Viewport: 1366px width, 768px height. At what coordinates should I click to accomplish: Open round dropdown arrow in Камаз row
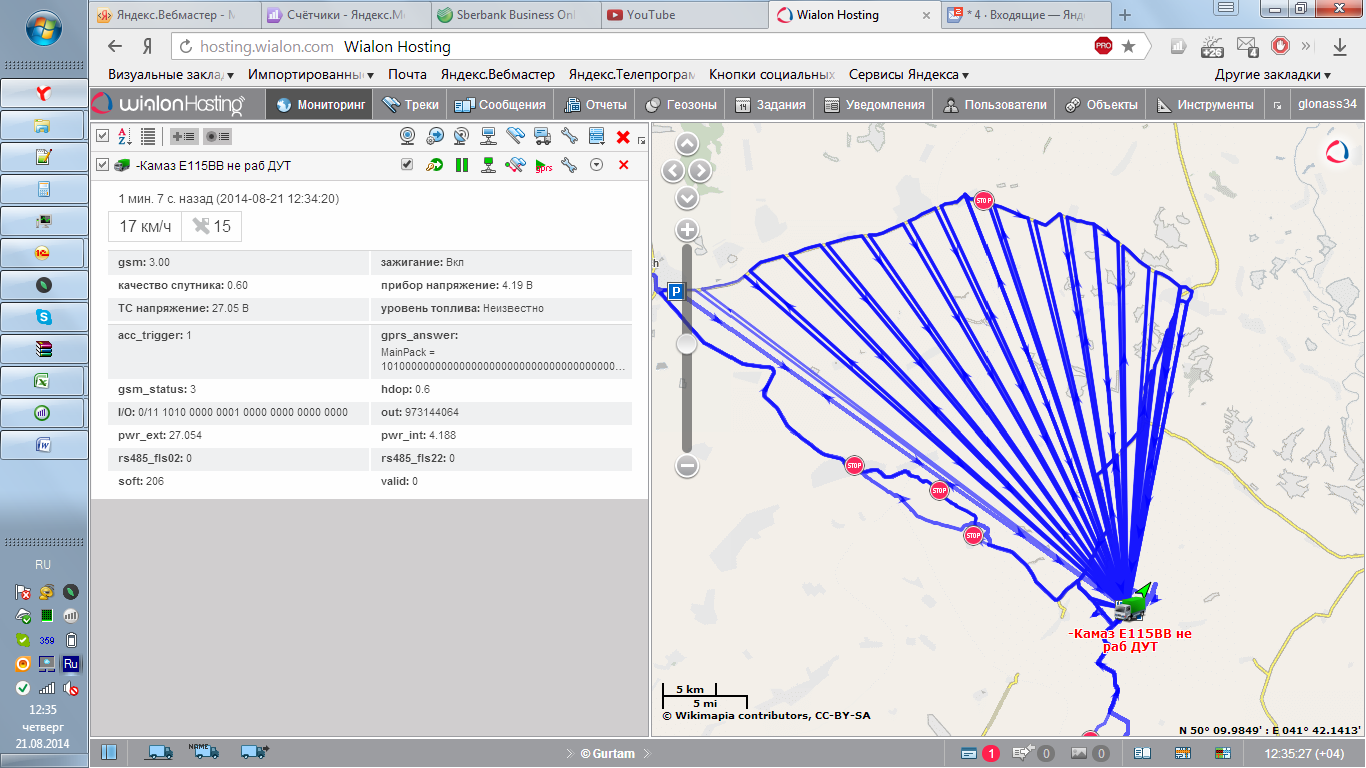(x=597, y=165)
